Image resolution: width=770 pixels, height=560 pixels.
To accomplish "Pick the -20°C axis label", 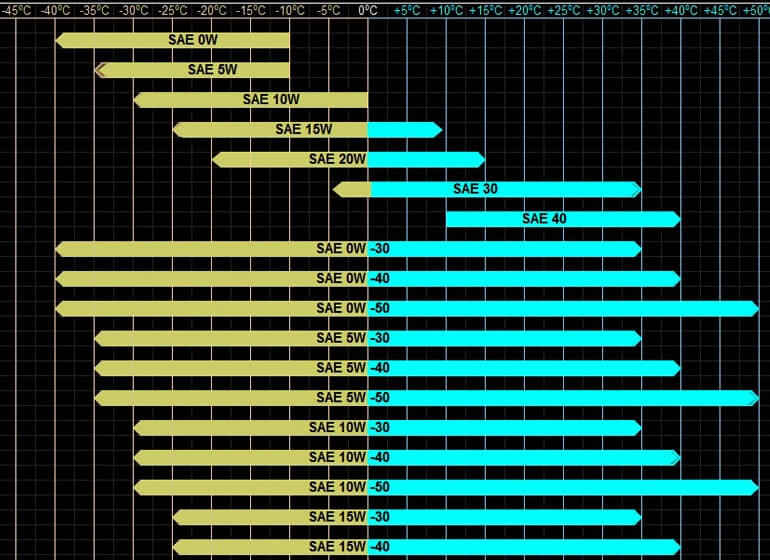I will (212, 10).
